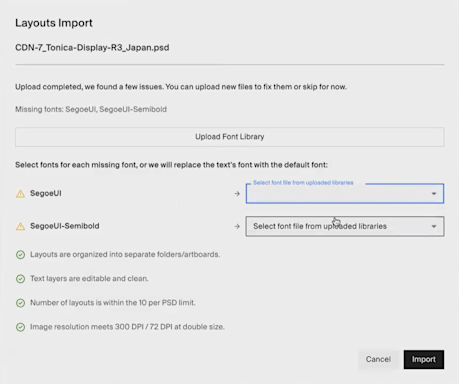
Task: Click the Select fonts for each missing font instruction
Action: point(171,165)
